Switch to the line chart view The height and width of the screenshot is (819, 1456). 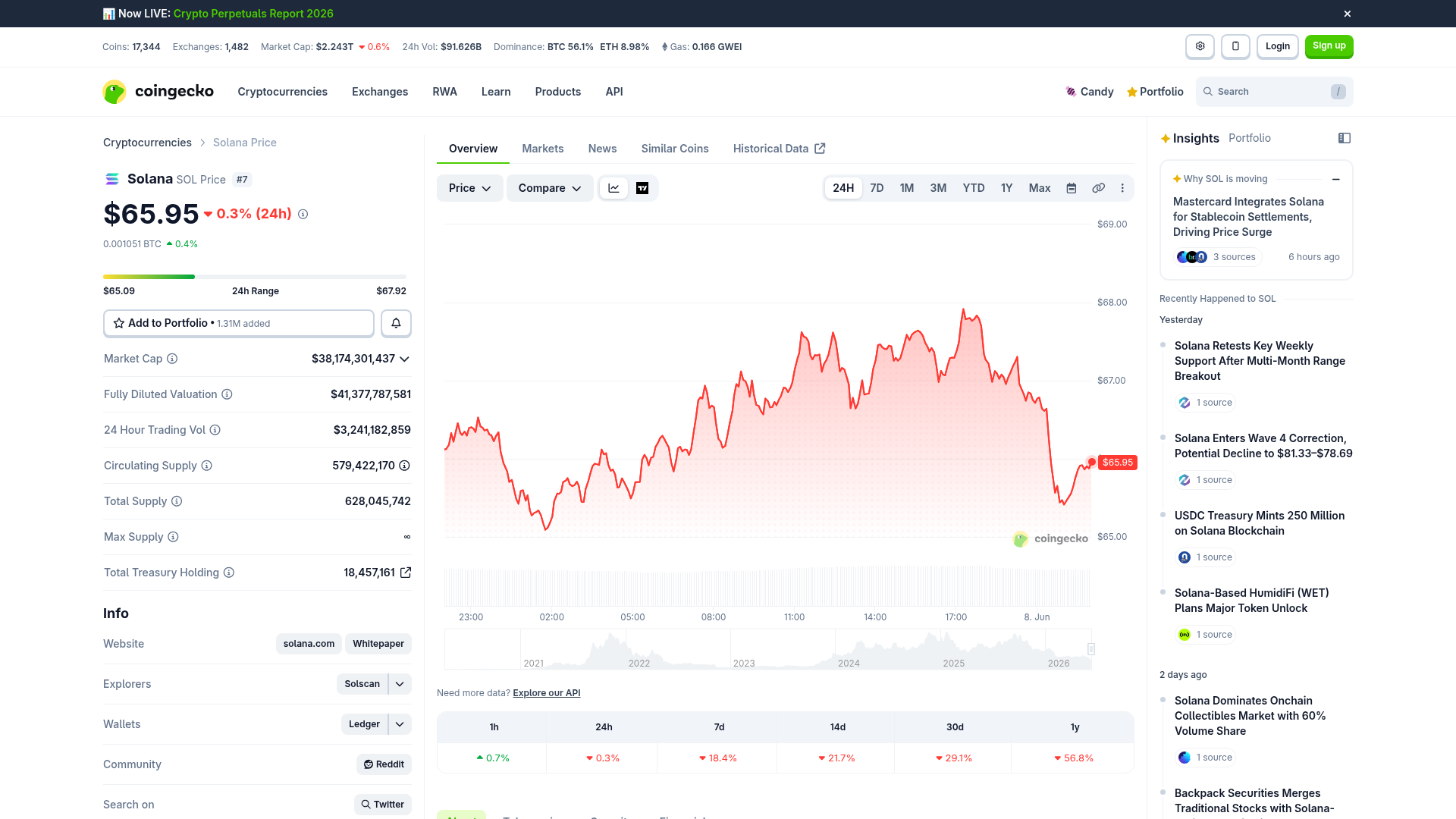click(613, 188)
